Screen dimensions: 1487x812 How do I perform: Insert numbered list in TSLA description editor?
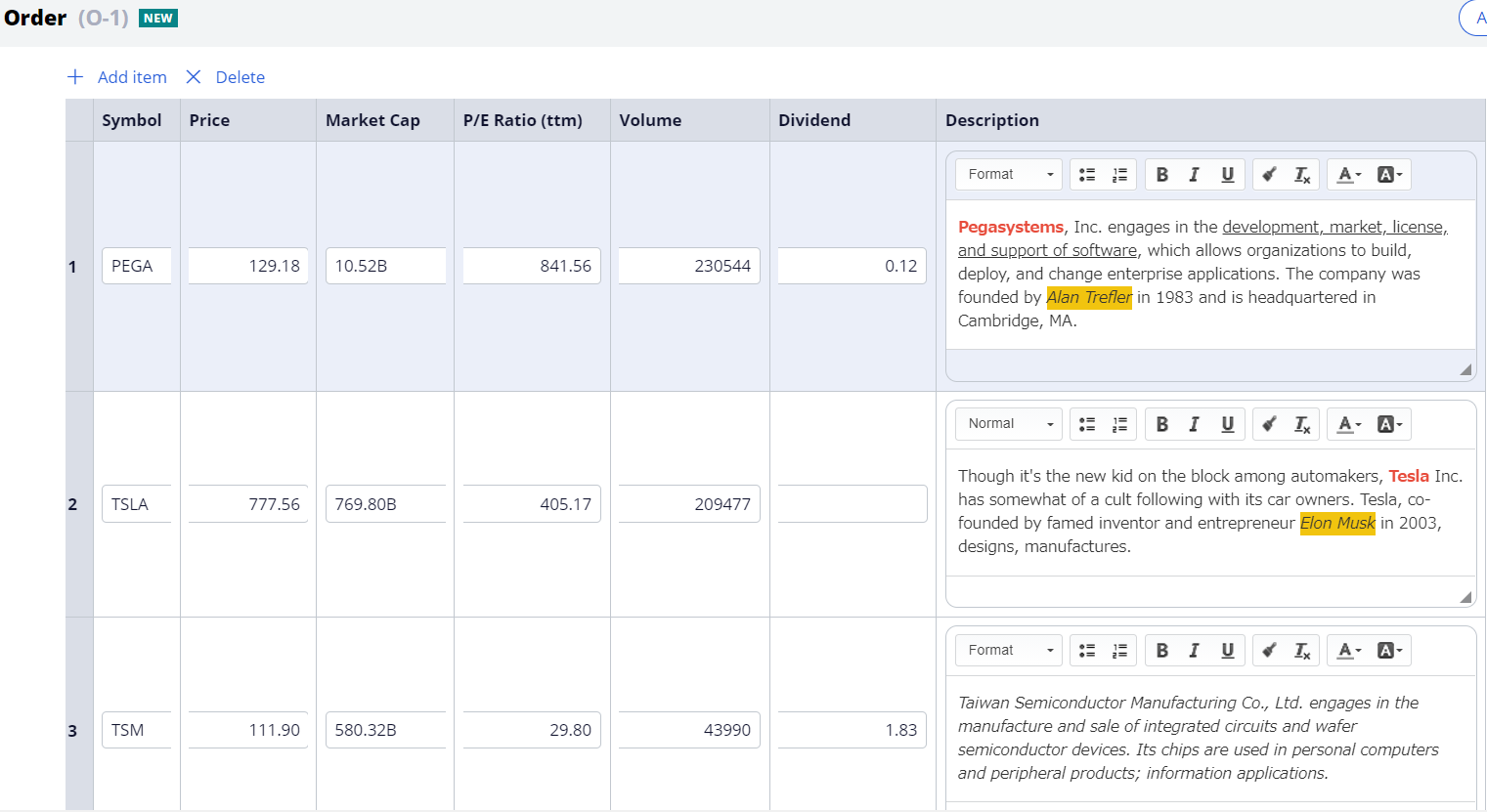pos(1119,424)
